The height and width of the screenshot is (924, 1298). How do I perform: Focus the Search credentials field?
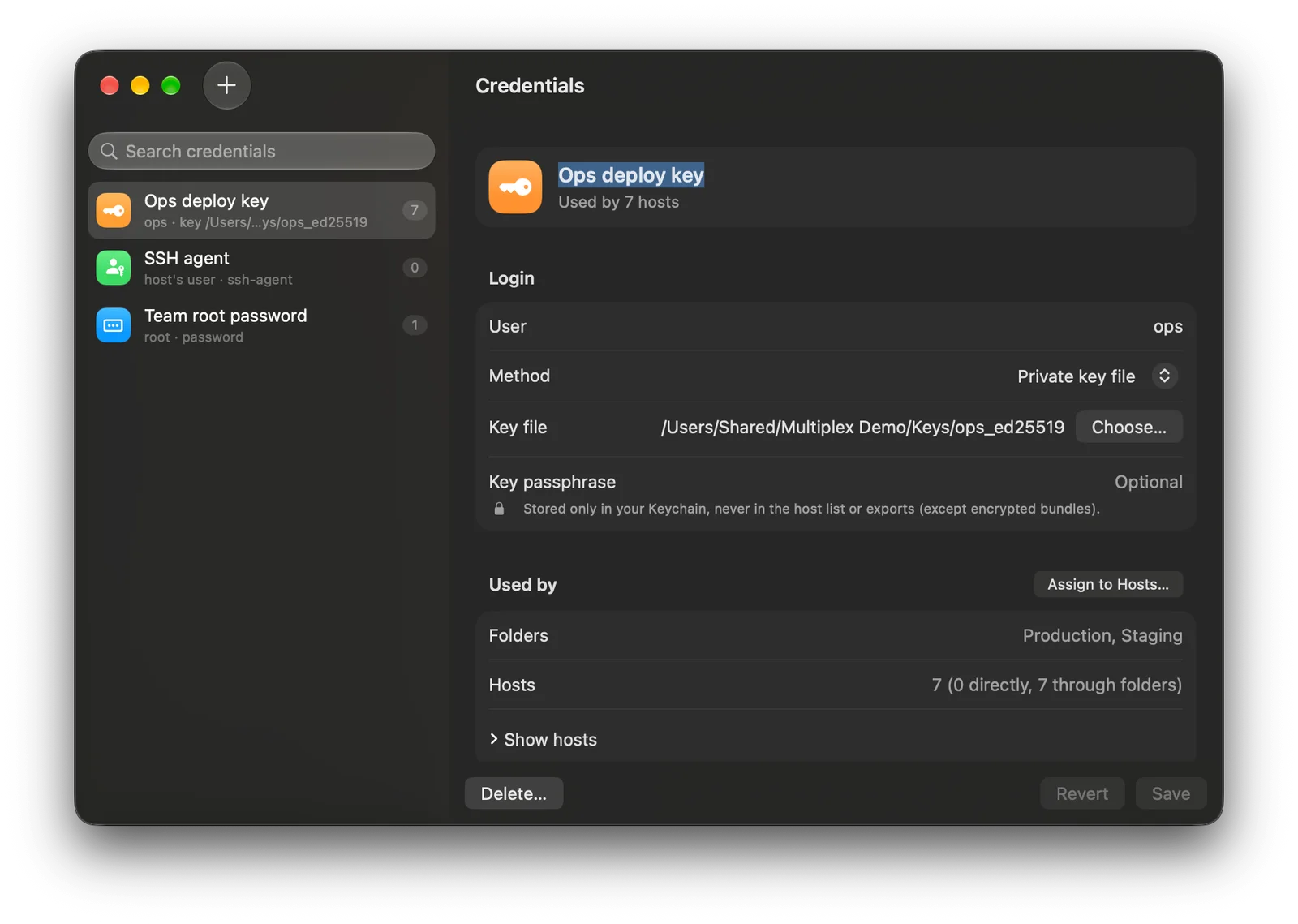point(261,152)
